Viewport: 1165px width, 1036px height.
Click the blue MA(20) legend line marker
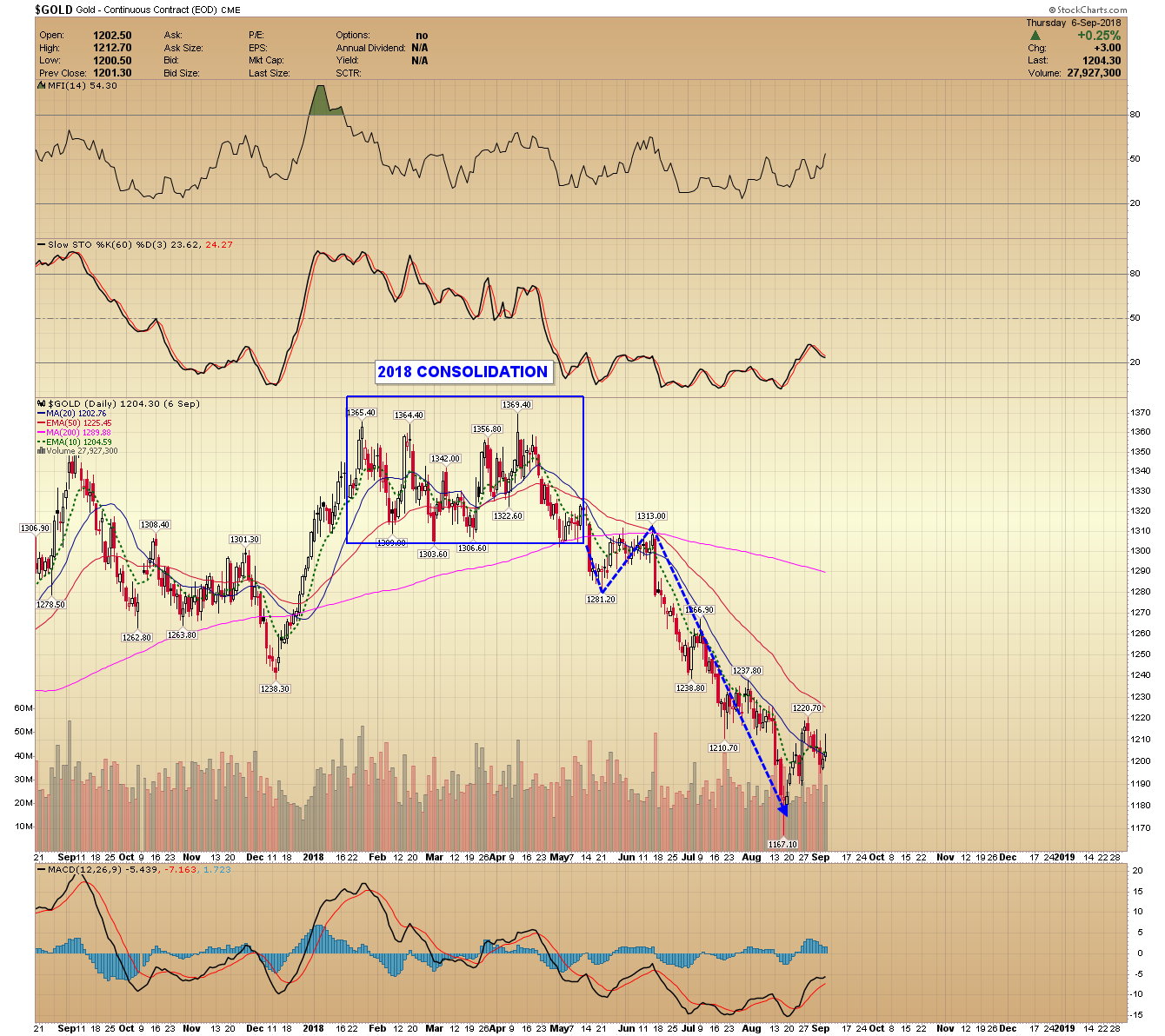[41, 414]
